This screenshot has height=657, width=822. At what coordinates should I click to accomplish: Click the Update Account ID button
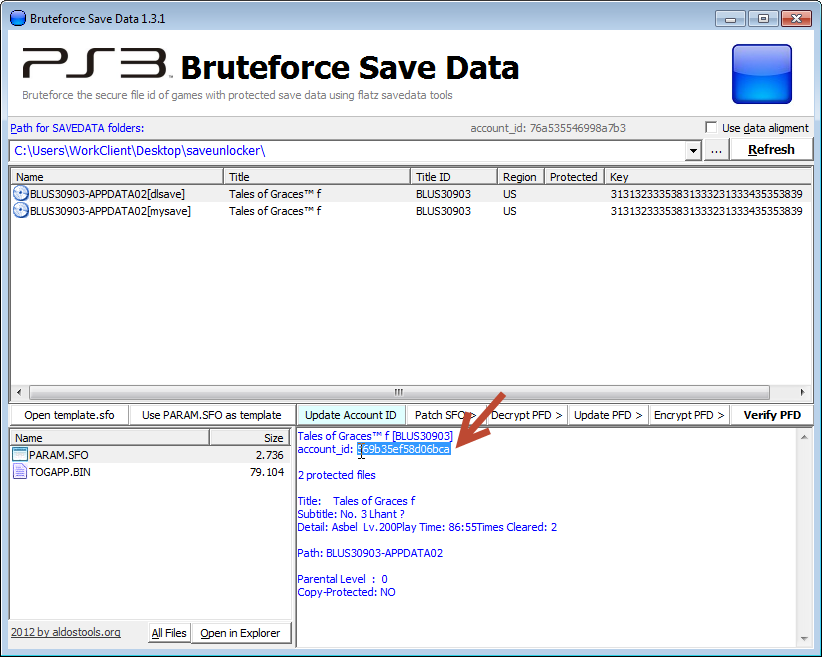pos(350,415)
